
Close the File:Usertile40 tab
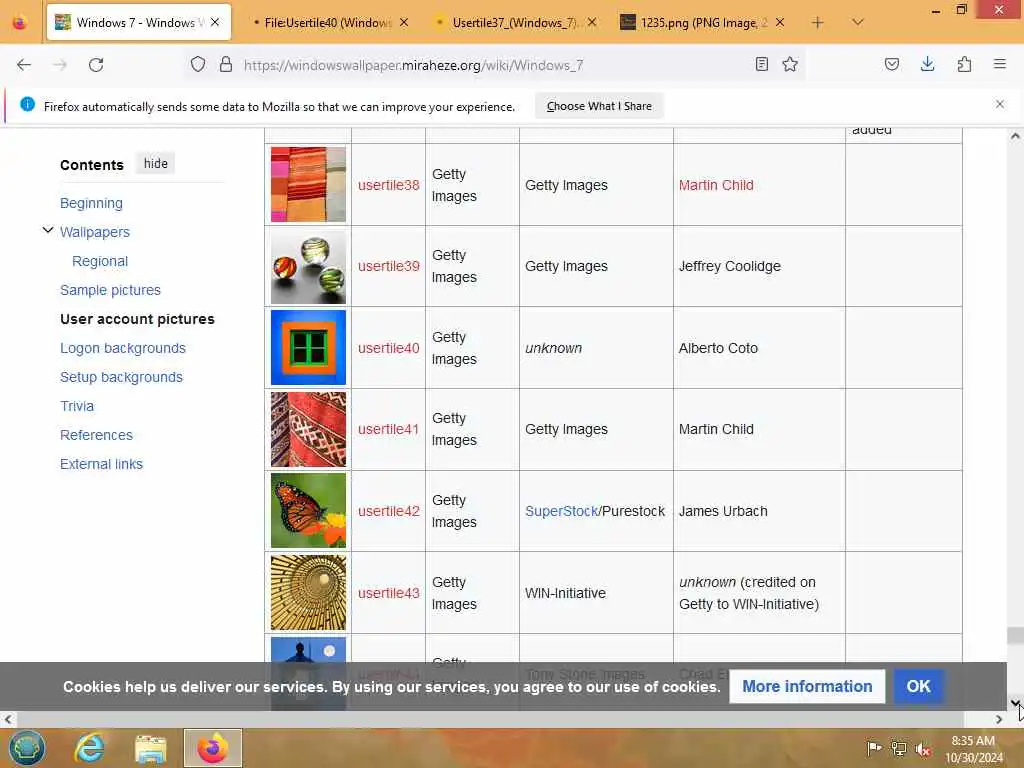(x=404, y=22)
